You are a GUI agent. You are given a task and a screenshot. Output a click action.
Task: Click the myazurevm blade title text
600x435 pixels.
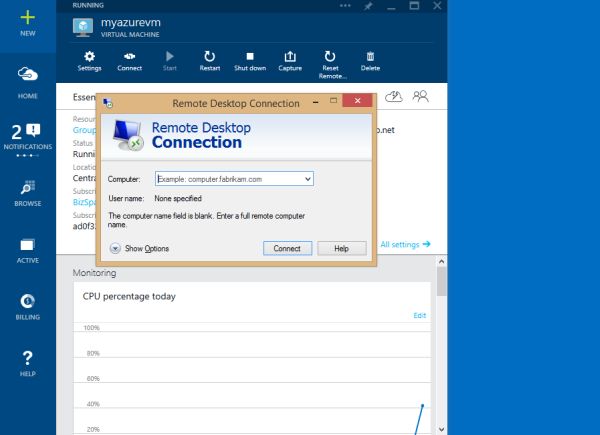[x=131, y=23]
